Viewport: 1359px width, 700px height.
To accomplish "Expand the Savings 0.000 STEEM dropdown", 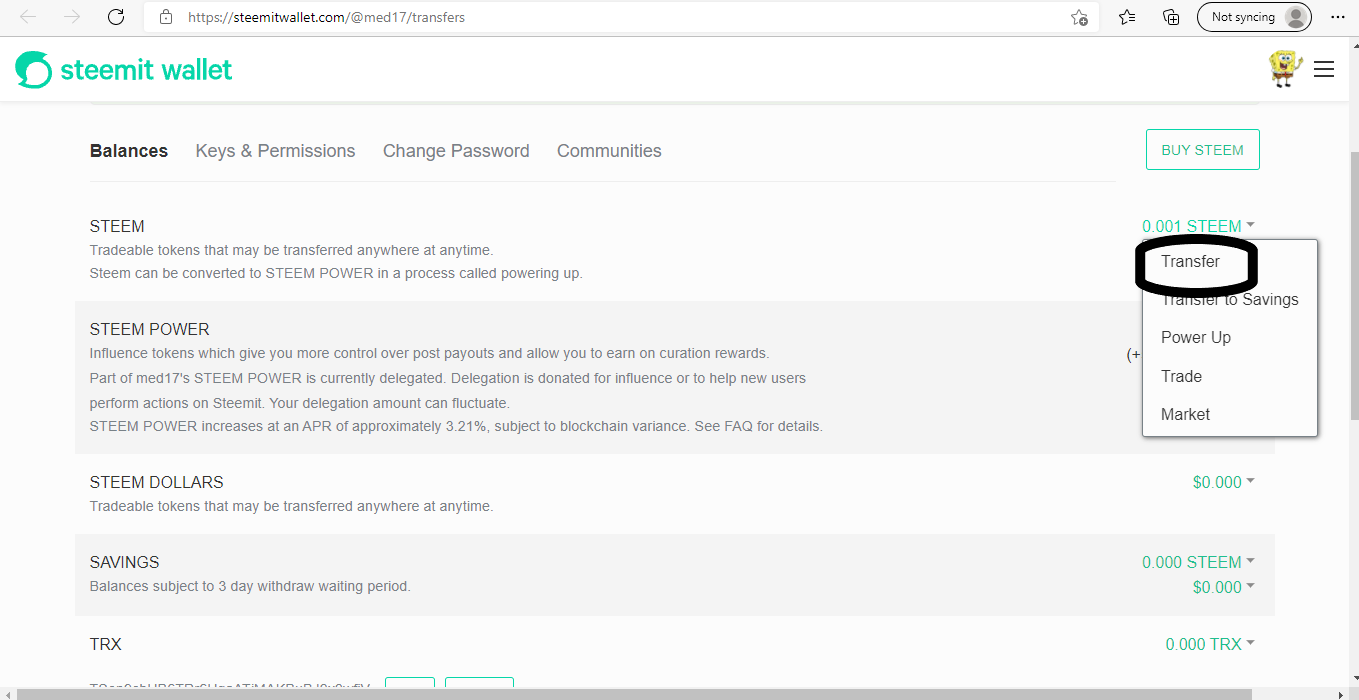I will [x=1198, y=562].
